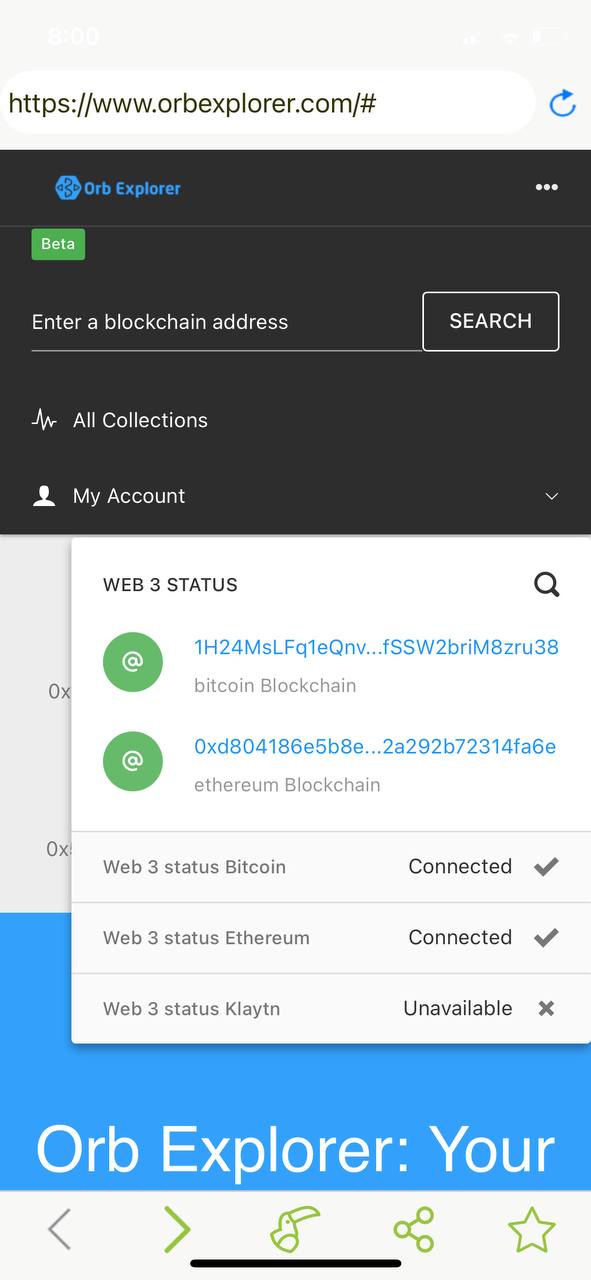Go forward with the green arrow
This screenshot has width=591, height=1280.
point(177,1230)
